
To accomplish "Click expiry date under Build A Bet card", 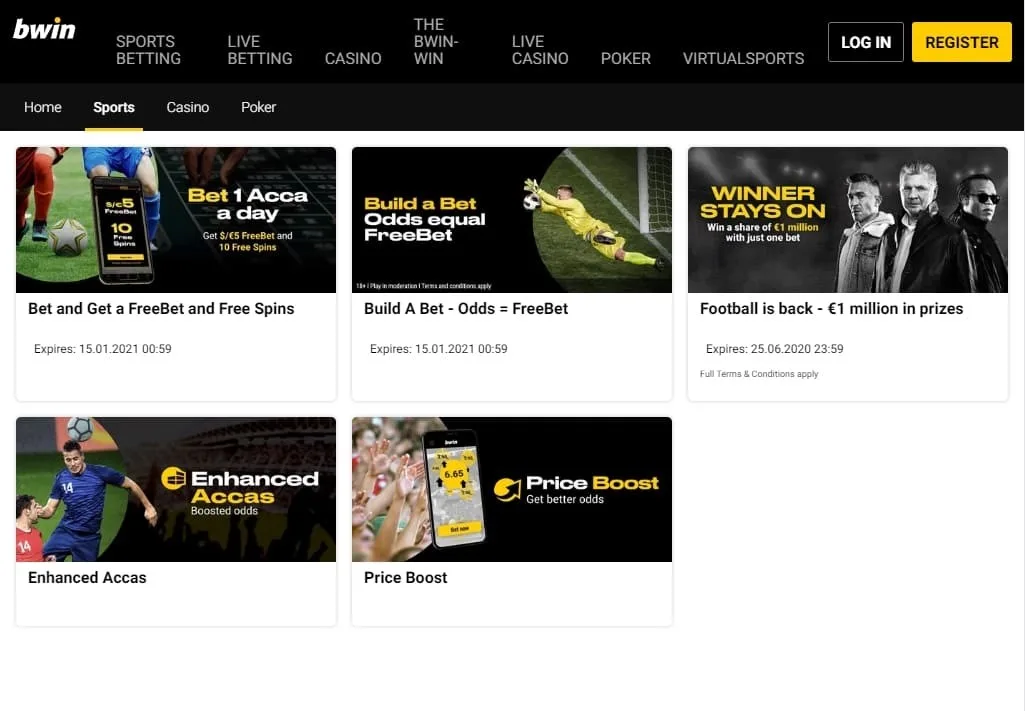I will pyautogui.click(x=439, y=349).
